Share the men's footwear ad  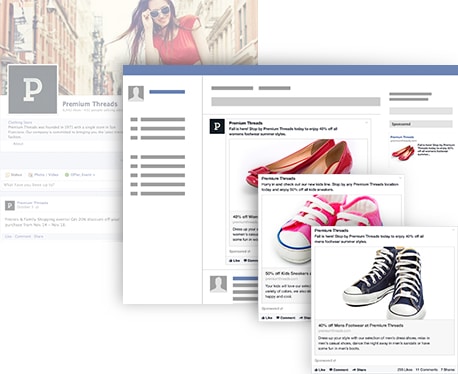(359, 370)
